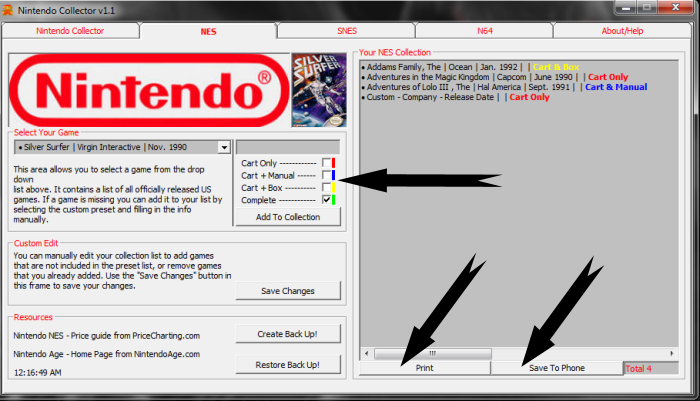Open Nintendo NES price guide link
The height and width of the screenshot is (401, 700).
coord(107,336)
